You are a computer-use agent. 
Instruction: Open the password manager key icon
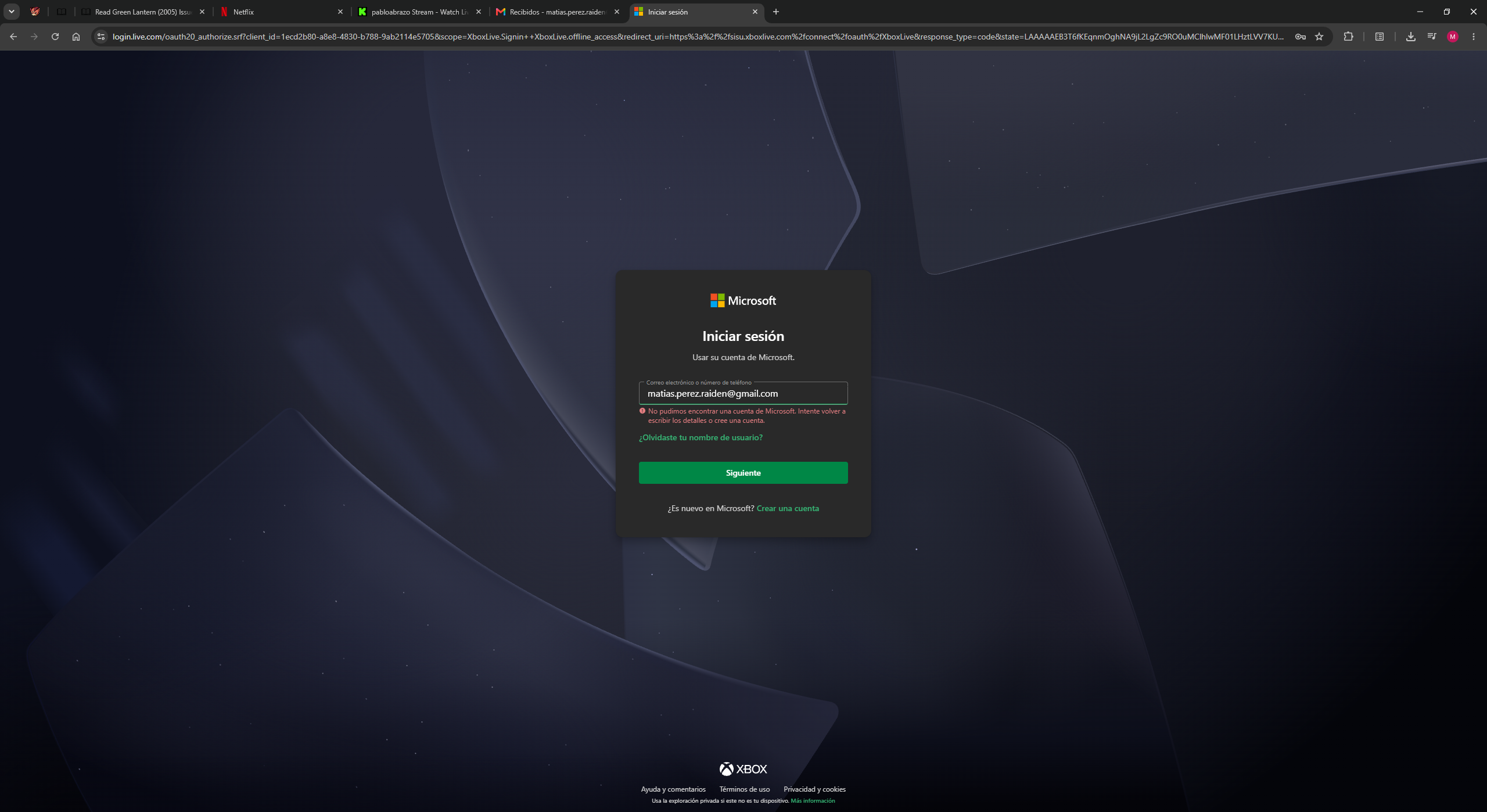pyautogui.click(x=1301, y=37)
